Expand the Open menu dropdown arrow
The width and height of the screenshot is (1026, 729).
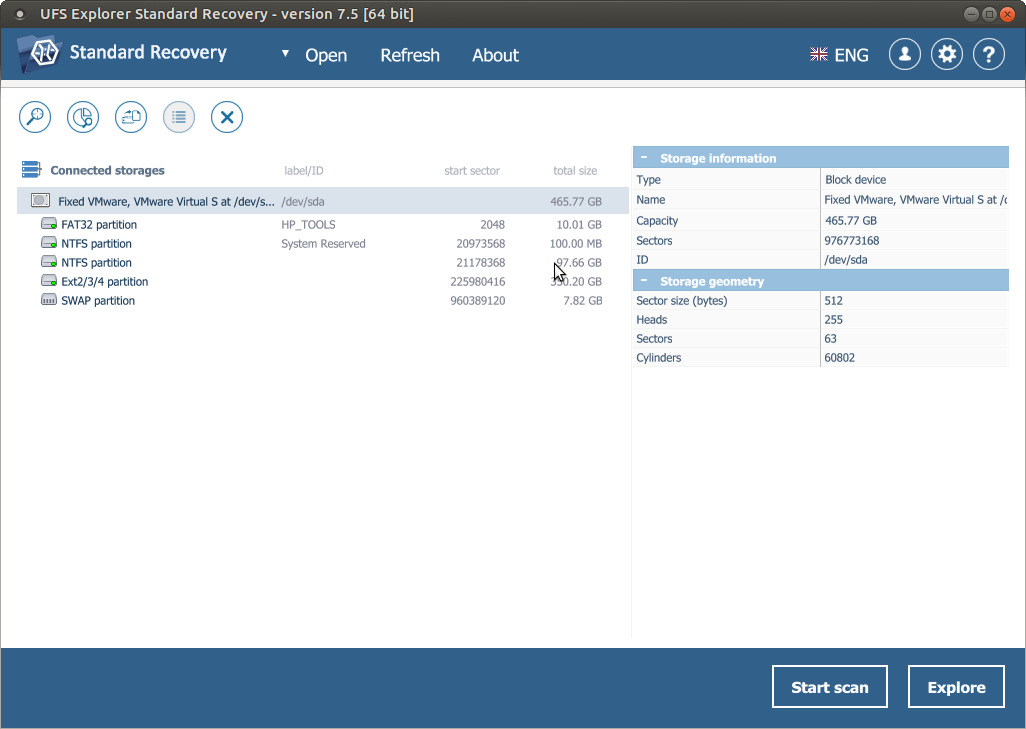pos(285,54)
